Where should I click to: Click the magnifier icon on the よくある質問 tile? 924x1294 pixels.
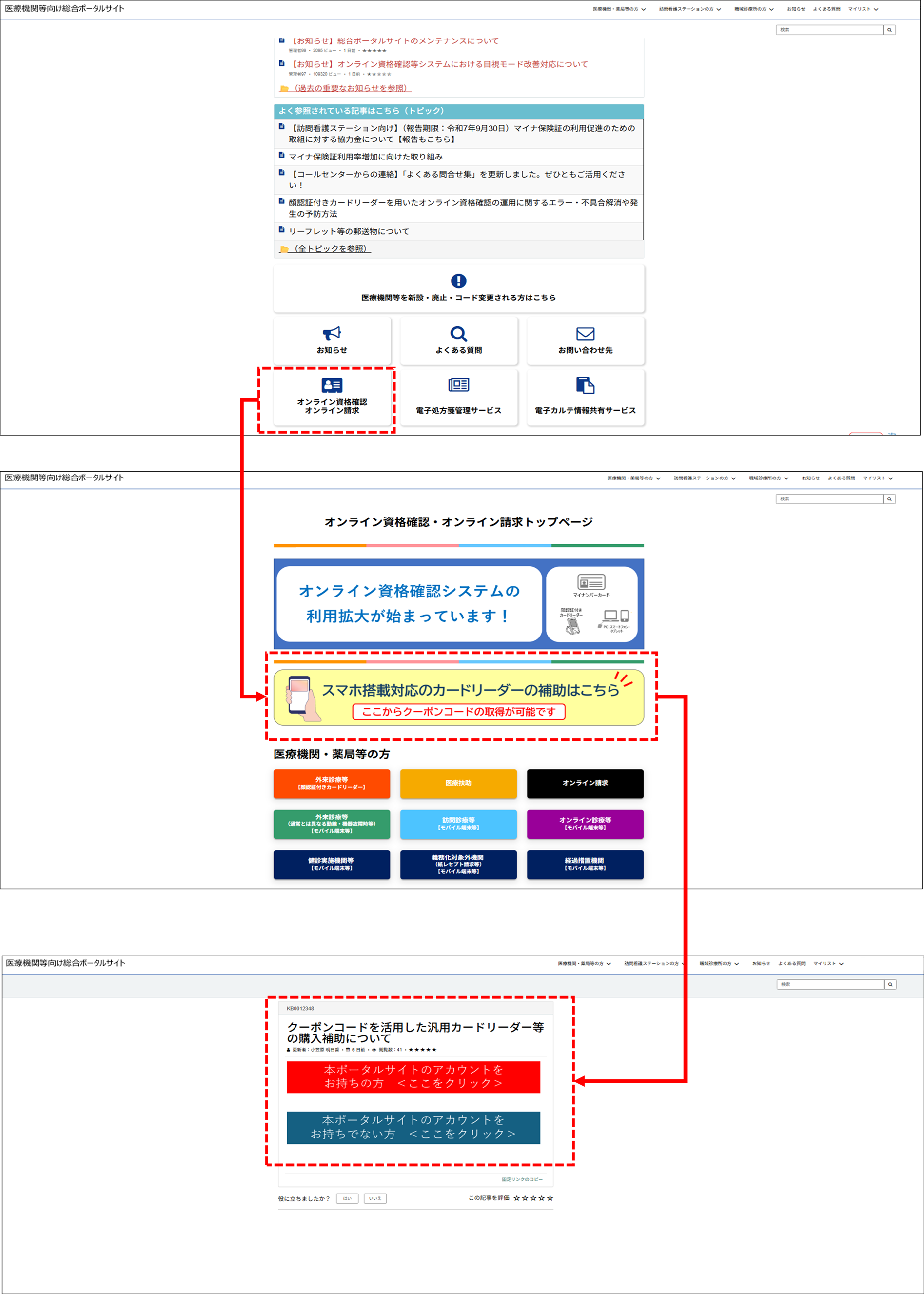click(458, 334)
